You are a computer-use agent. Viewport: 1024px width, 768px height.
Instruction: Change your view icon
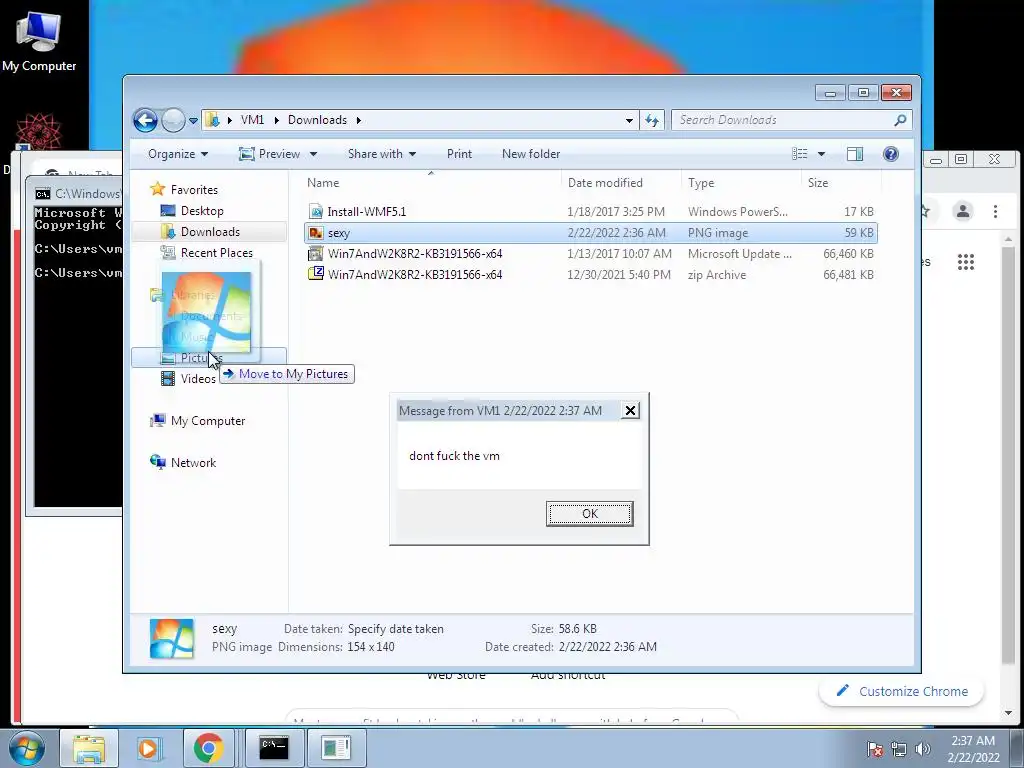[x=799, y=154]
